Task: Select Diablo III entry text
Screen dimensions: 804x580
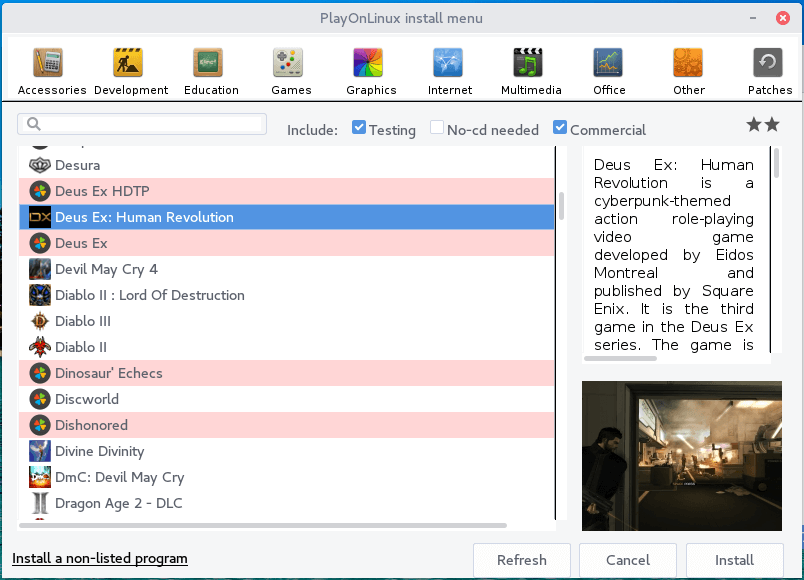Action: 83,321
